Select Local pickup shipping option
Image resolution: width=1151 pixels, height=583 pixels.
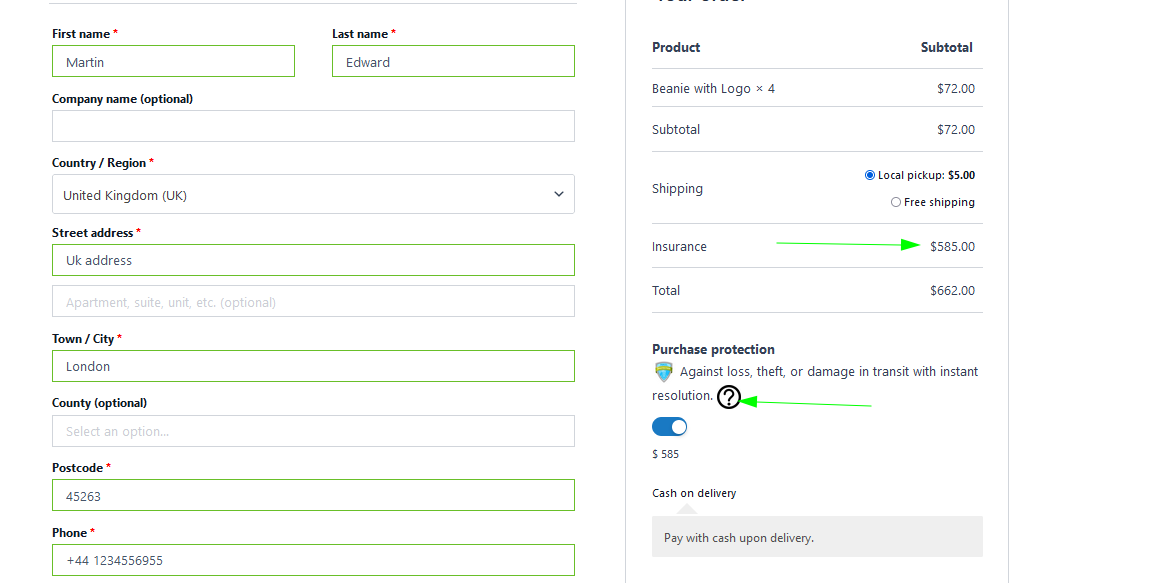click(x=870, y=175)
